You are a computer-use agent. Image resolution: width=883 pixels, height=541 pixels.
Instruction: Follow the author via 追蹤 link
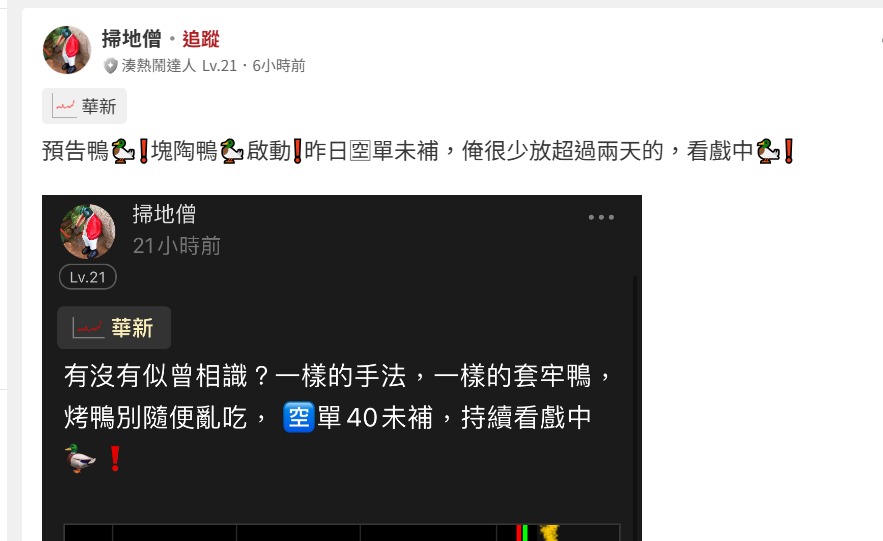tap(200, 39)
